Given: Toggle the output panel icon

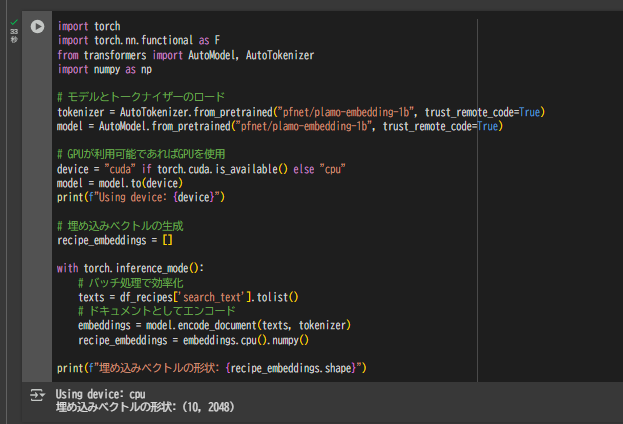Looking at the screenshot, I should (x=37, y=395).
